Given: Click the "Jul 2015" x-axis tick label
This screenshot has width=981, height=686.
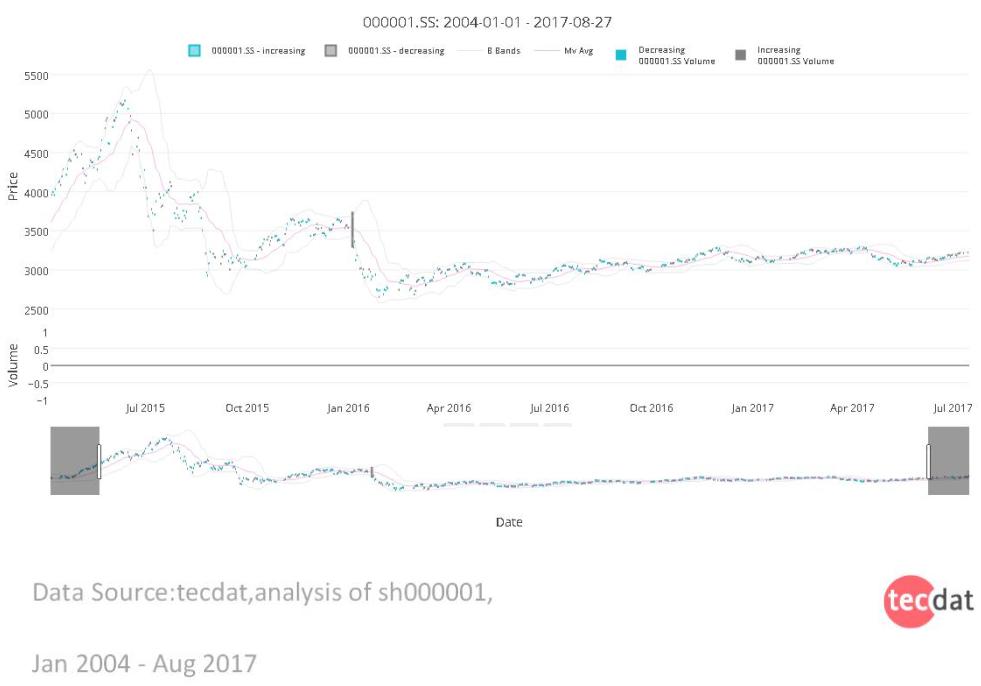Looking at the screenshot, I should pos(145,408).
